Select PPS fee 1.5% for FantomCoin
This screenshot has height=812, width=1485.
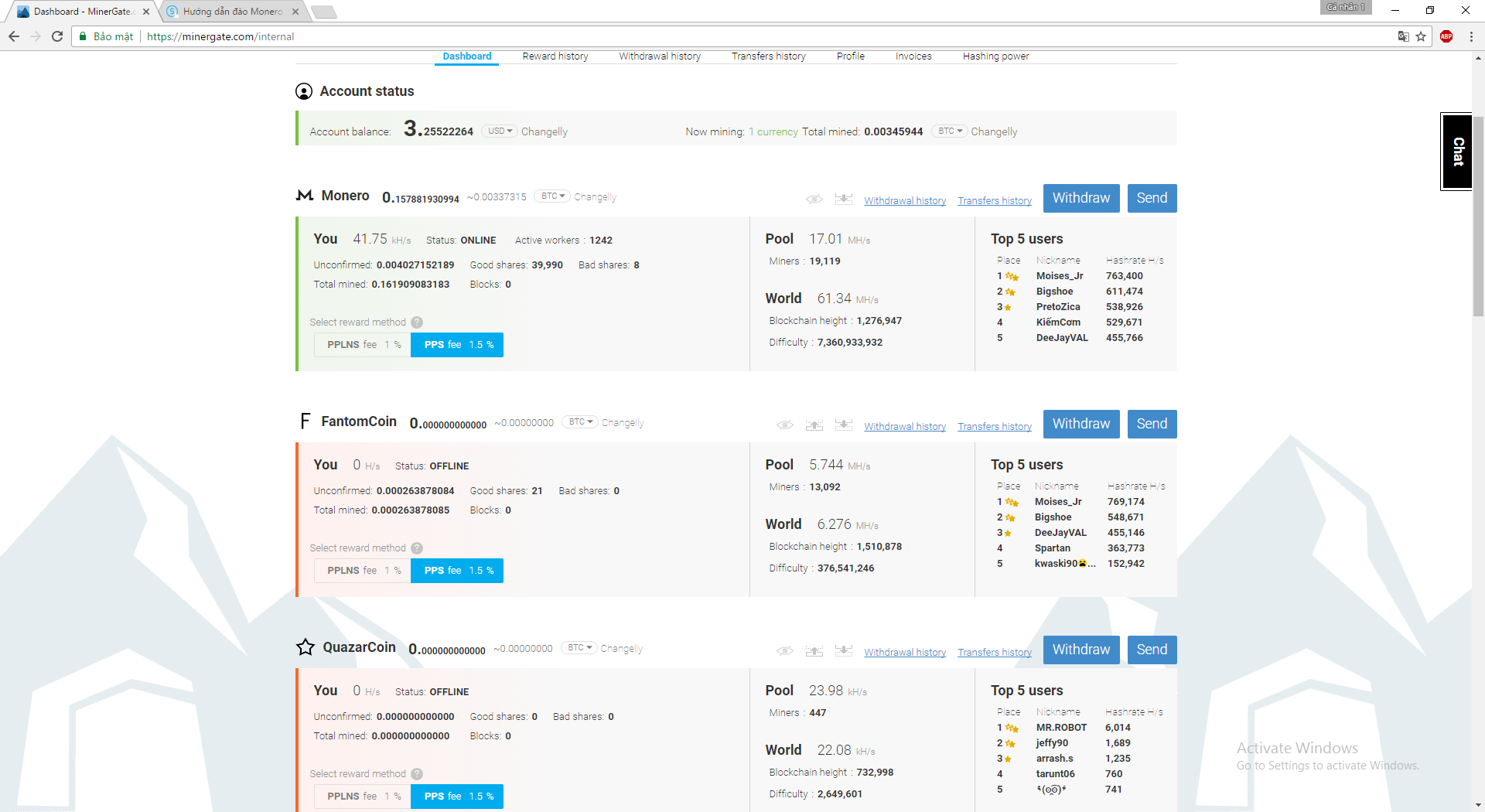click(457, 571)
